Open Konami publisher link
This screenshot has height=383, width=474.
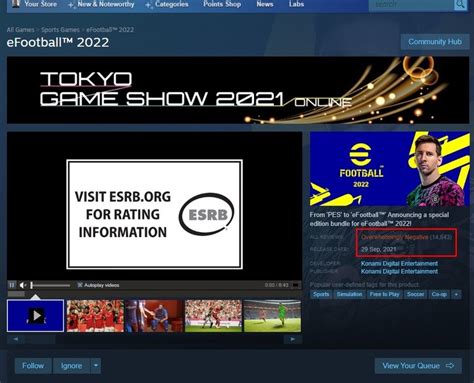pyautogui.click(x=399, y=271)
